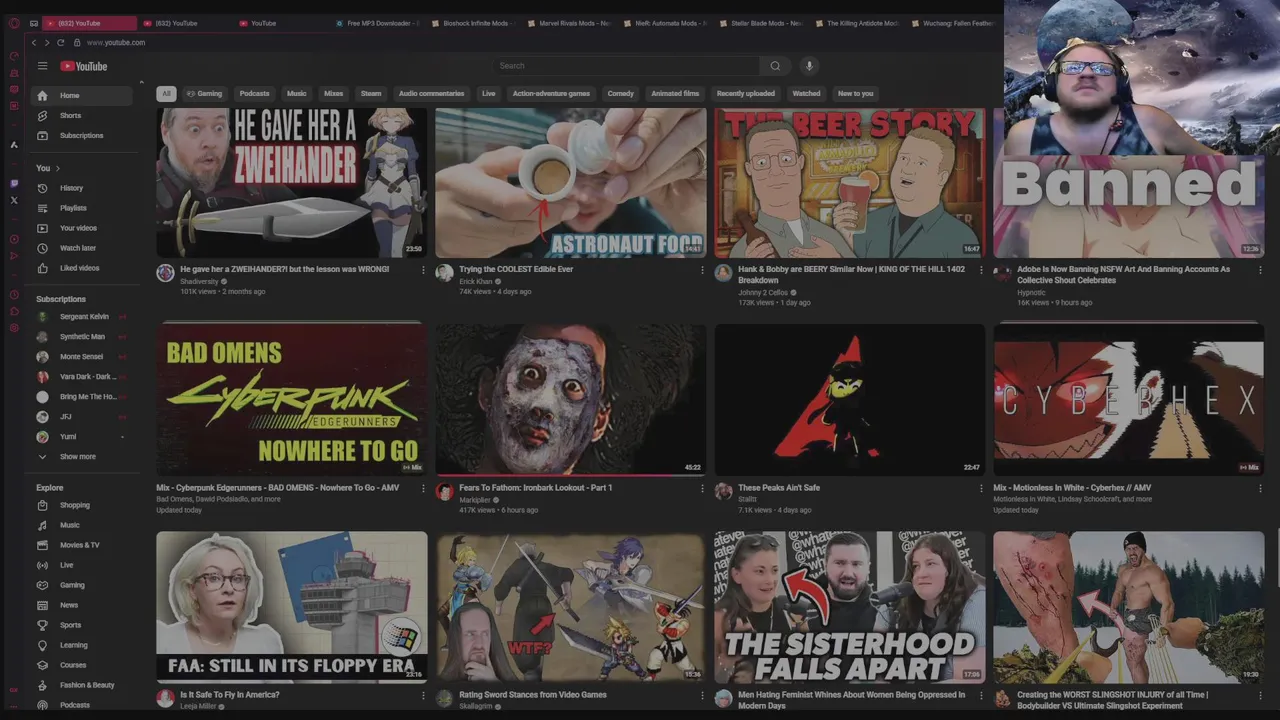The height and width of the screenshot is (720, 1280).
Task: Open the Subscriptions feed in sidebar
Action: pos(82,136)
